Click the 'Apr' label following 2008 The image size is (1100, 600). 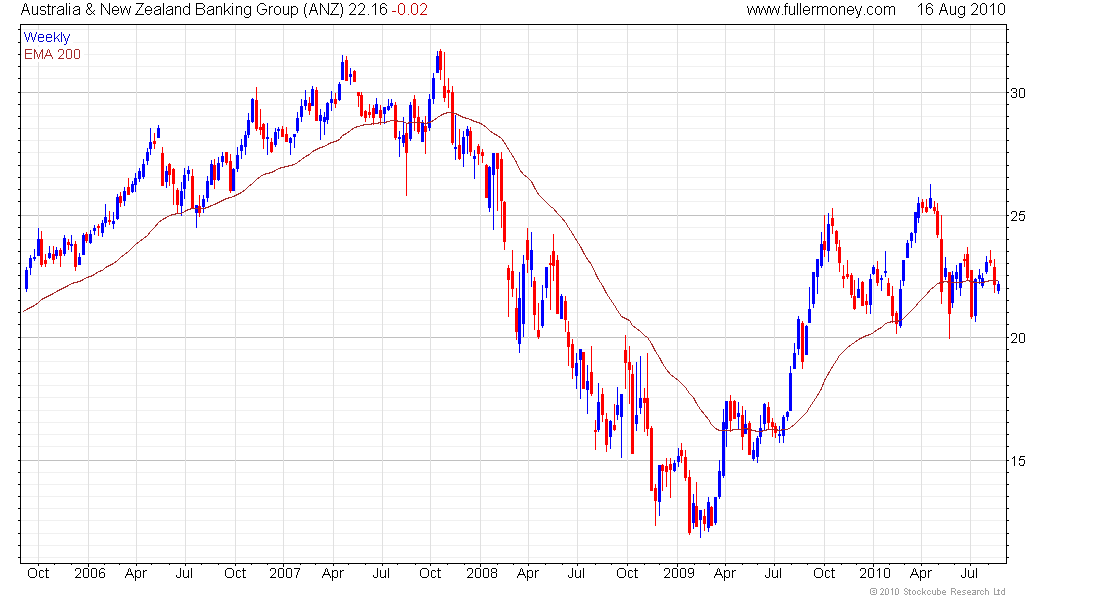click(528, 573)
